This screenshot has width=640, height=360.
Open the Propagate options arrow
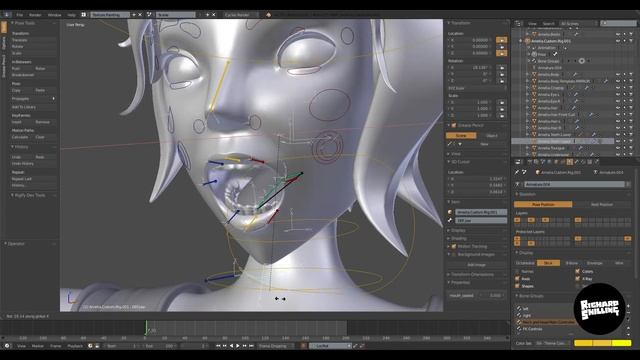(x=53, y=98)
